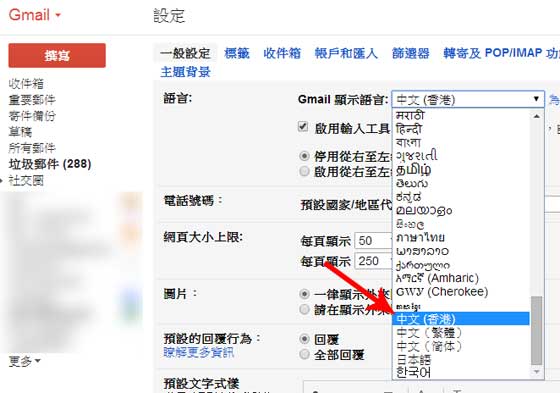Choose the Khmer option above 中文 (香港)
The image size is (560, 393).
tap(461, 305)
